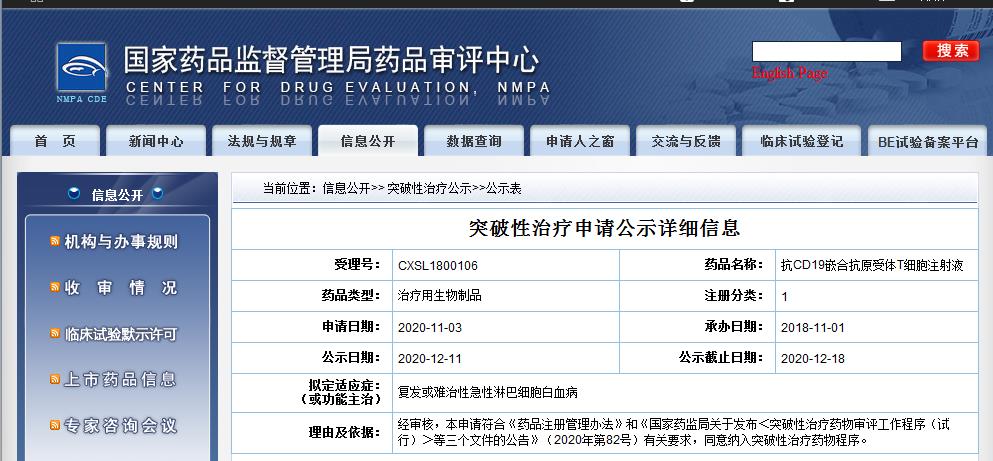This screenshot has height=461, width=993.
Task: Go to the 申请人之窗 tab
Action: click(x=580, y=142)
